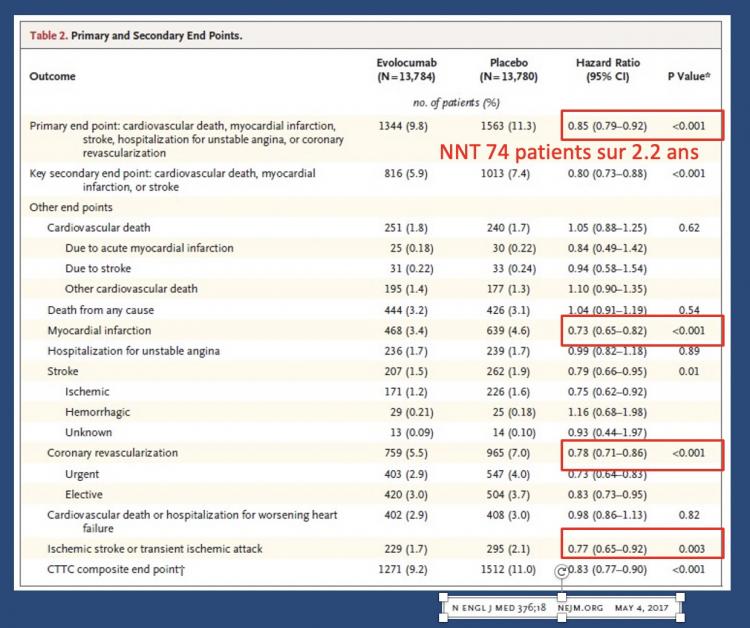The image size is (750, 628).
Task: Click the top-right corner handle of the citation box
Action: coord(680,597)
